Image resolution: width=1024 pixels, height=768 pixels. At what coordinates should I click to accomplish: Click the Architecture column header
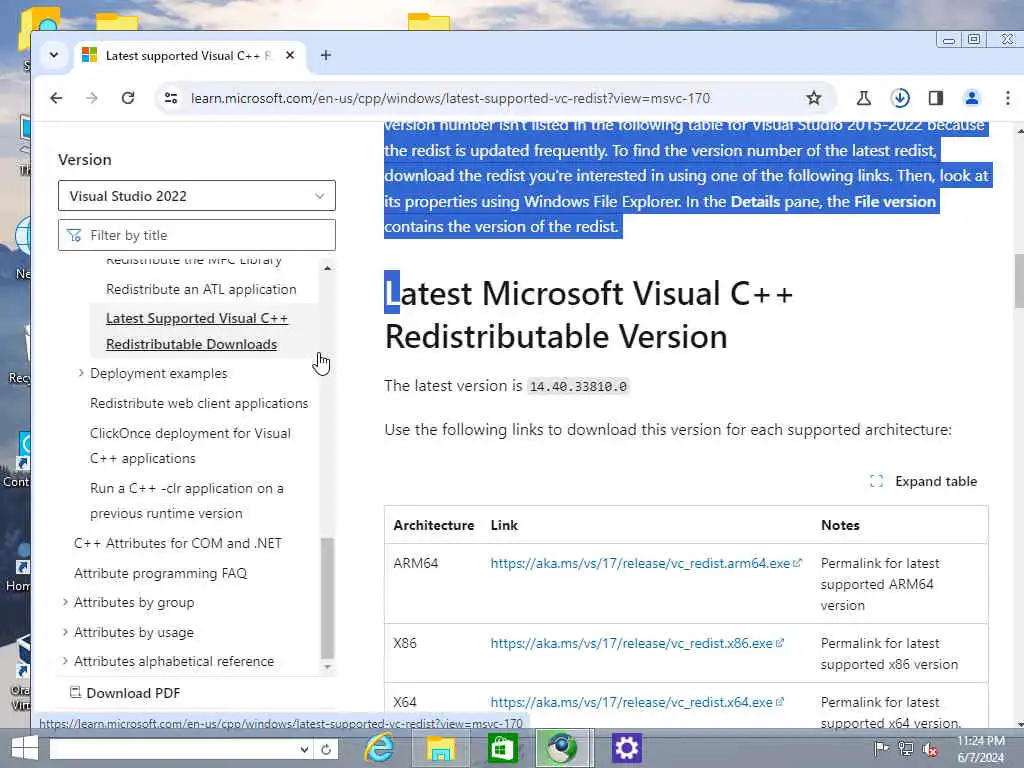pyautogui.click(x=434, y=525)
